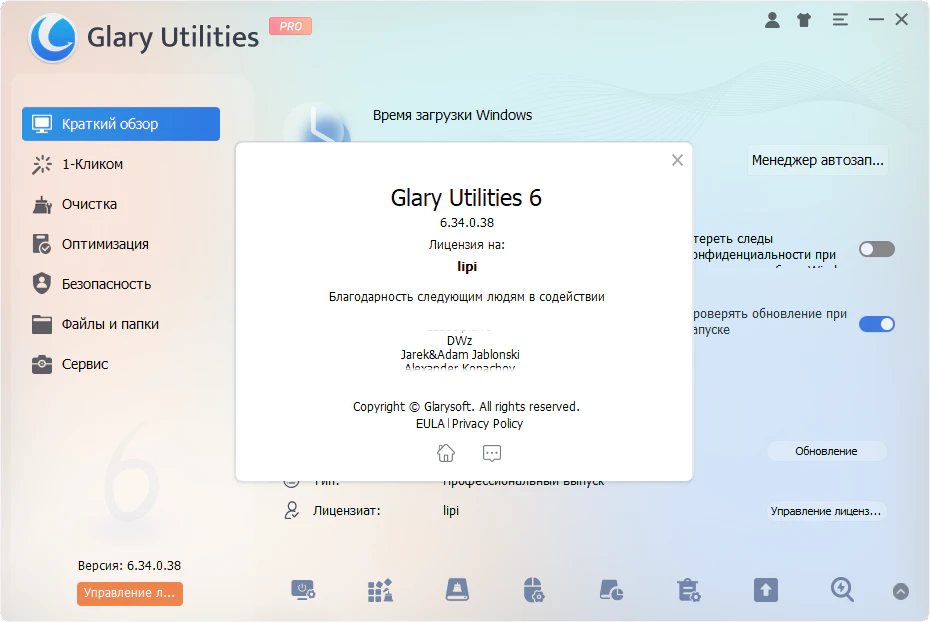Disable check for updates on startup toggle

pyautogui.click(x=876, y=324)
